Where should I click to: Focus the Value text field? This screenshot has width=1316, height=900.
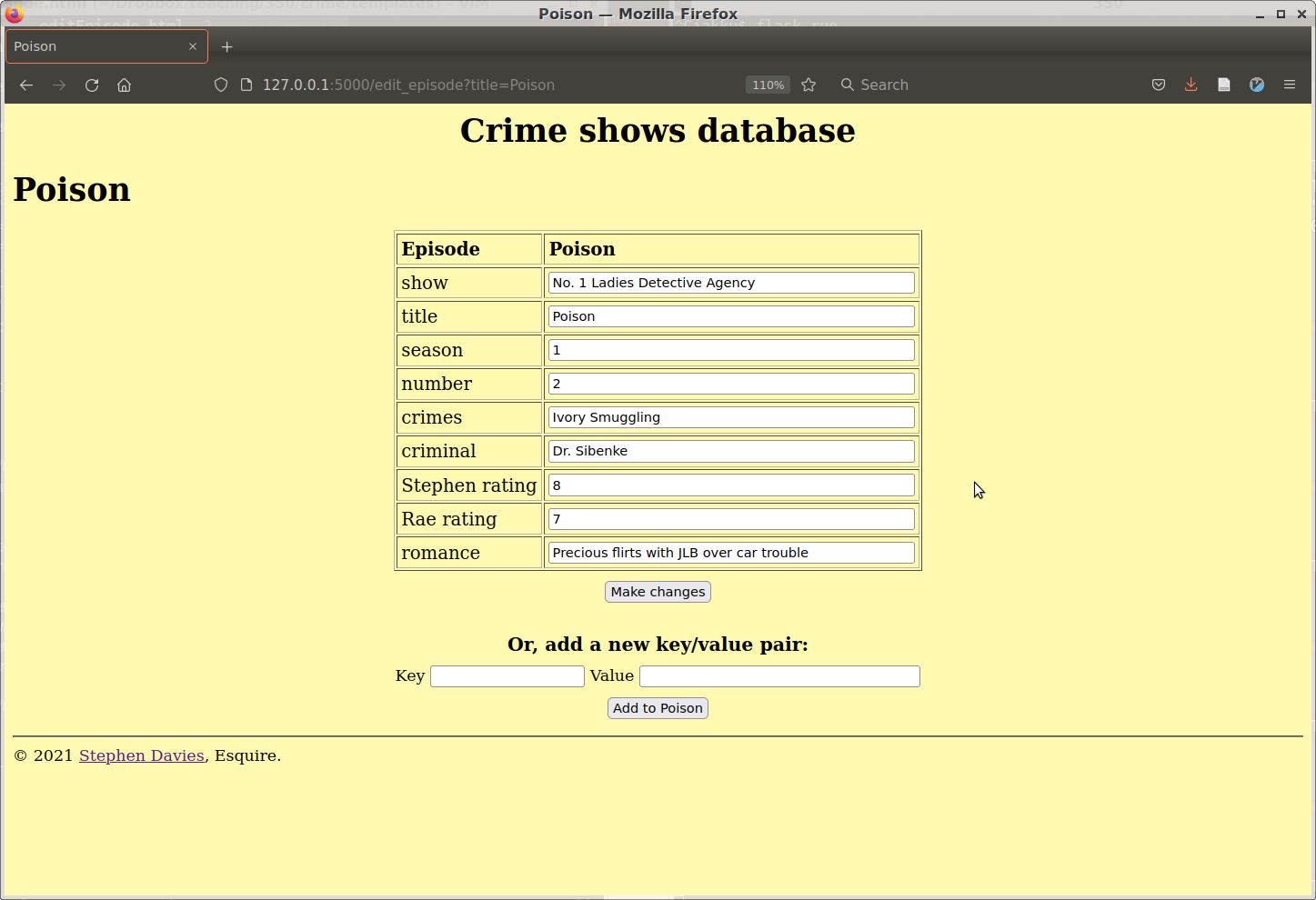tap(779, 676)
